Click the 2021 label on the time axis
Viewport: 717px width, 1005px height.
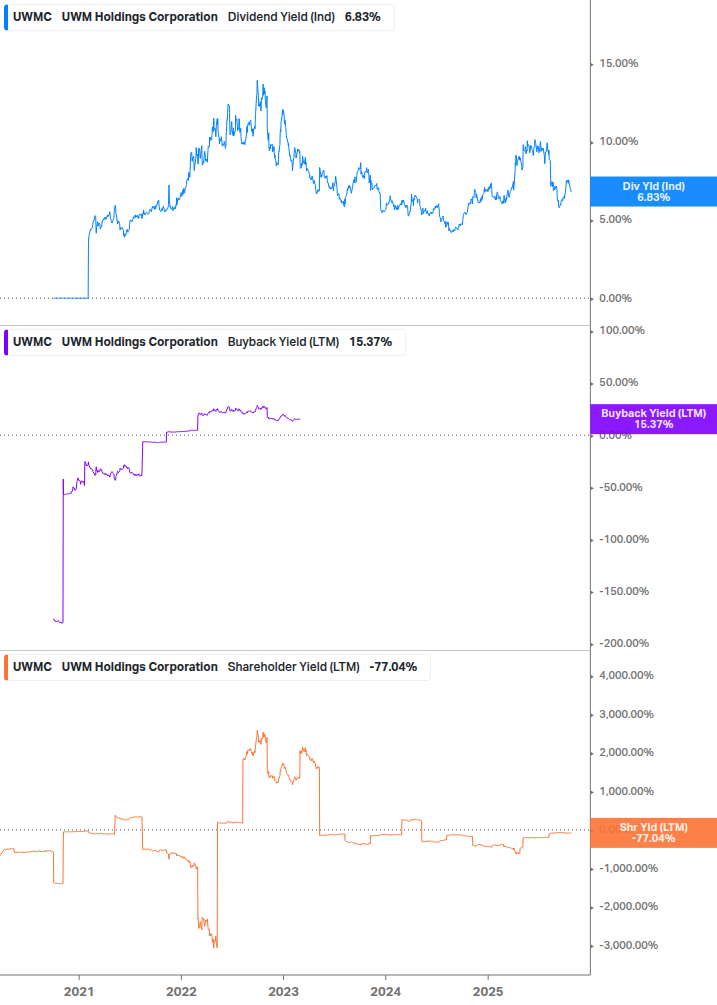(x=79, y=989)
